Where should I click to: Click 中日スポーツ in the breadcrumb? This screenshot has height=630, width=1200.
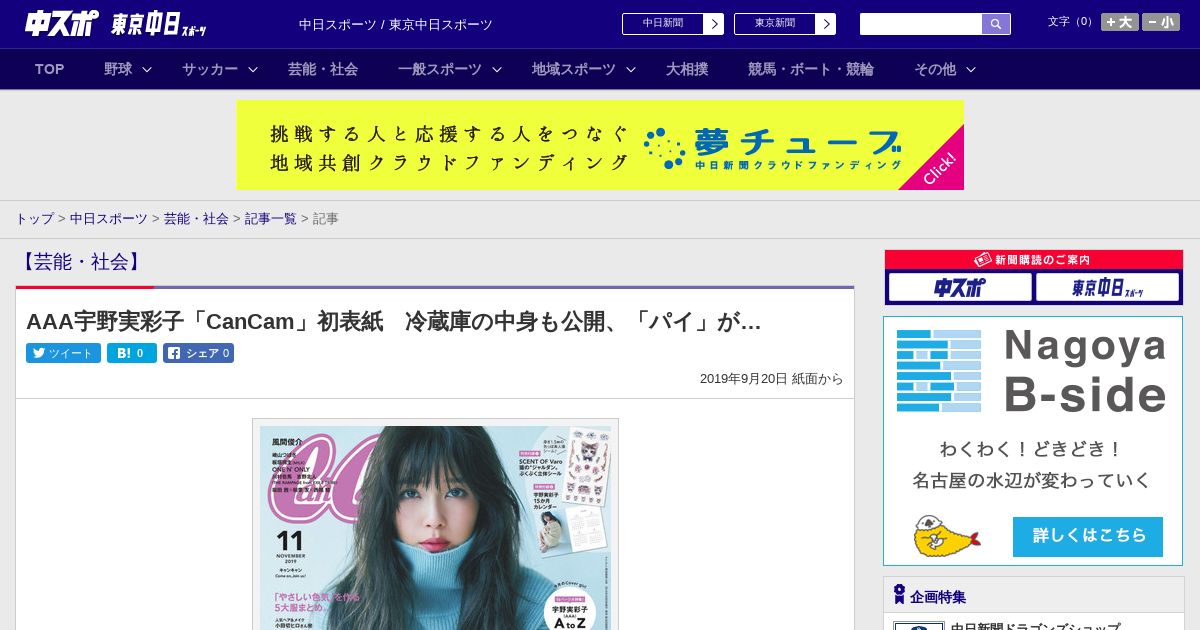pyautogui.click(x=109, y=218)
